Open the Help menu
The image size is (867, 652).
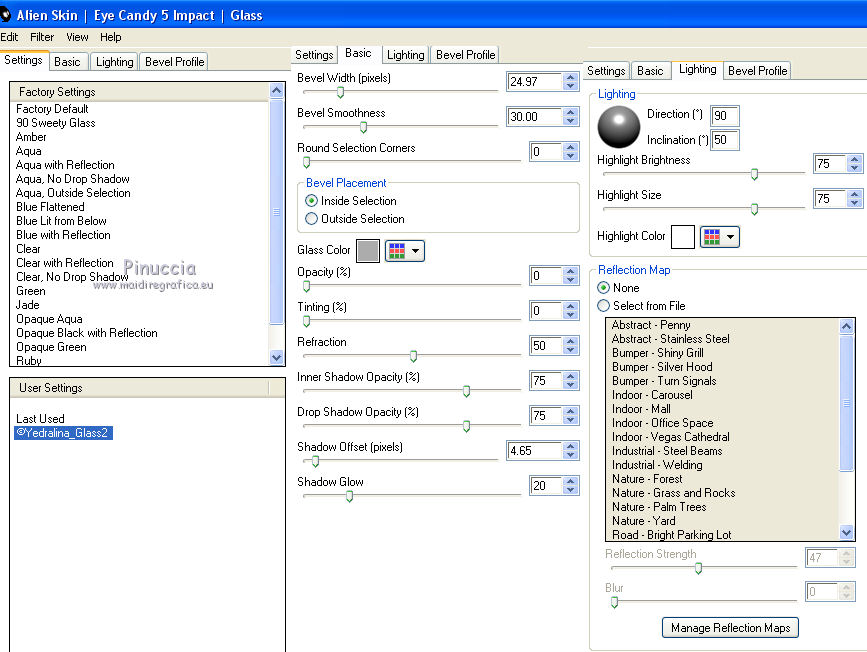111,37
